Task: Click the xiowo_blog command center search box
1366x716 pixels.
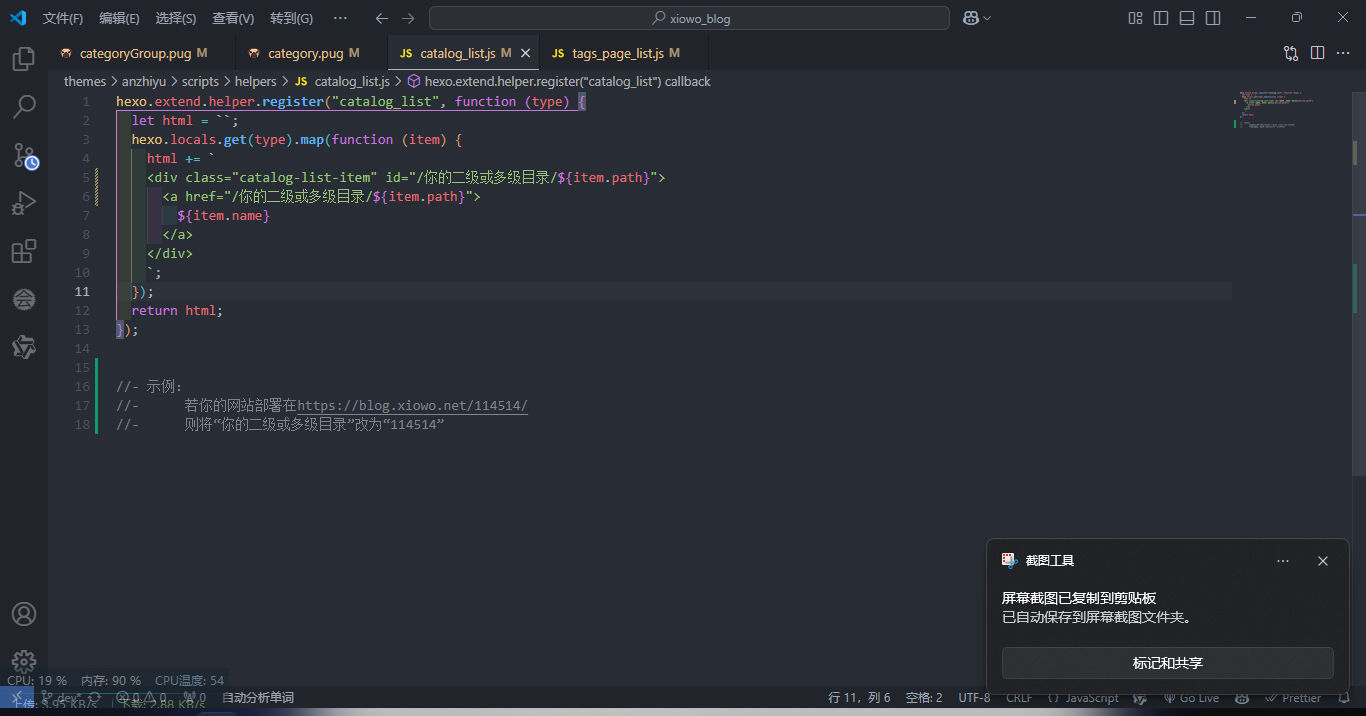Action: tap(689, 18)
